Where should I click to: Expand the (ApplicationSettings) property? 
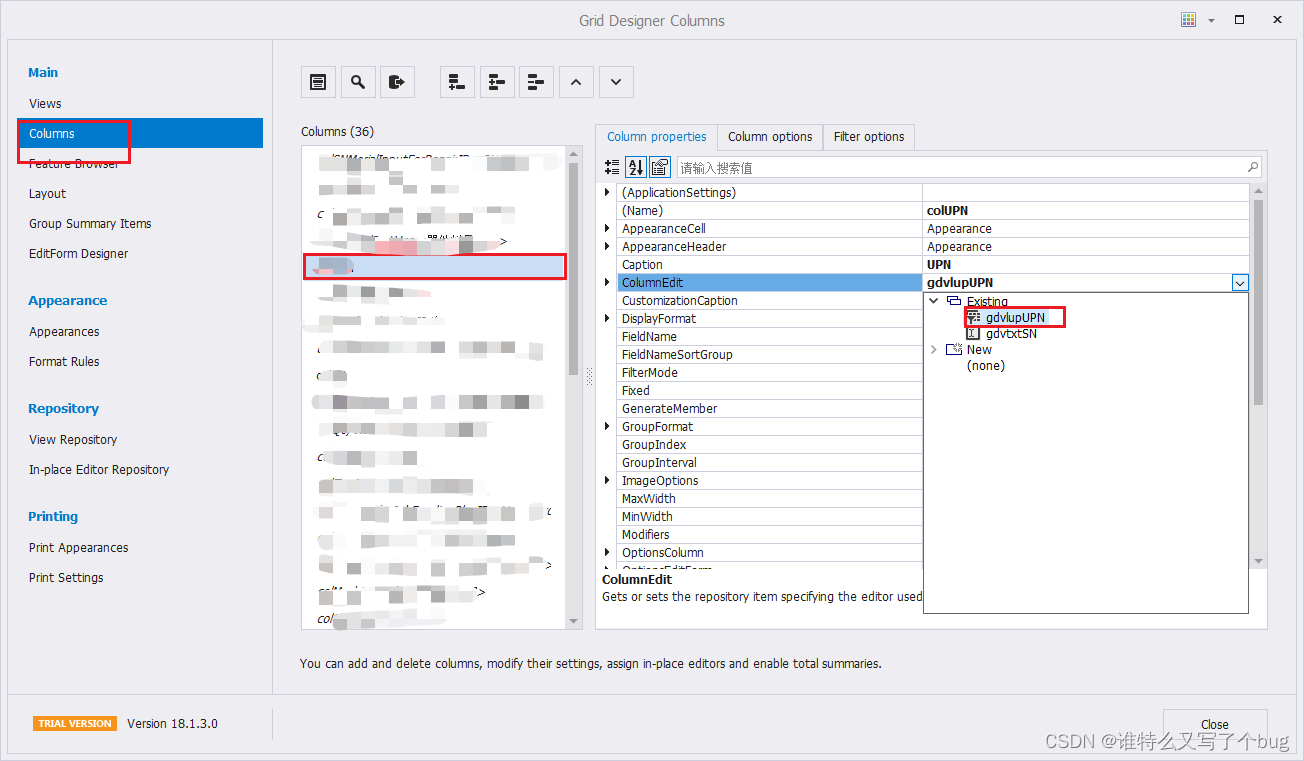click(x=607, y=192)
